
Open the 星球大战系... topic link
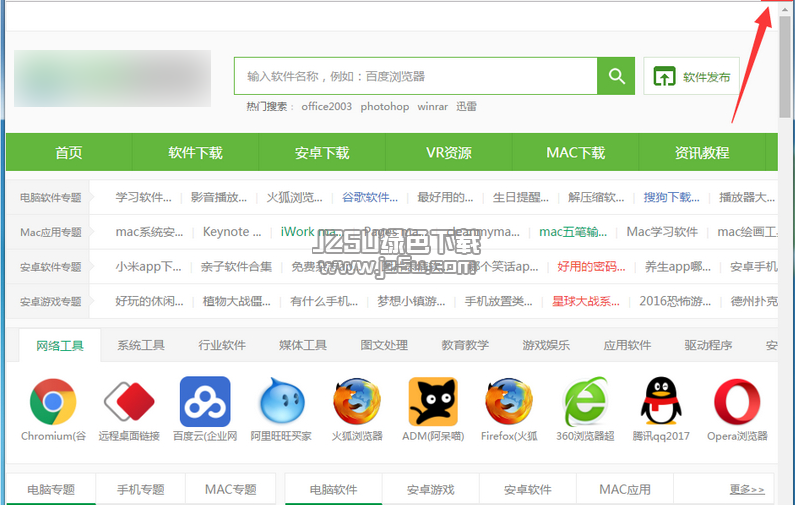586,301
